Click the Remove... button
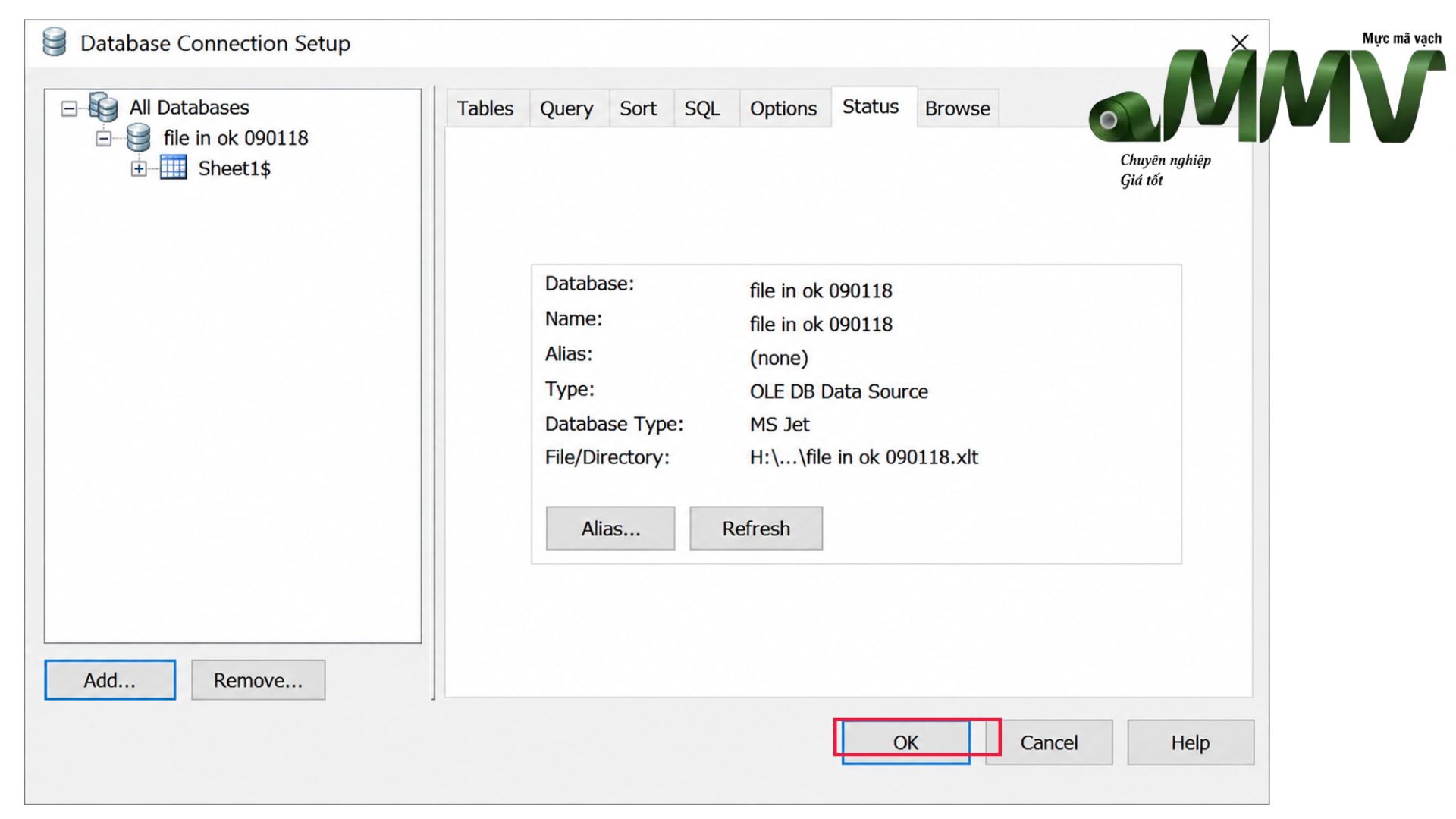The width and height of the screenshot is (1456, 819). (x=258, y=680)
